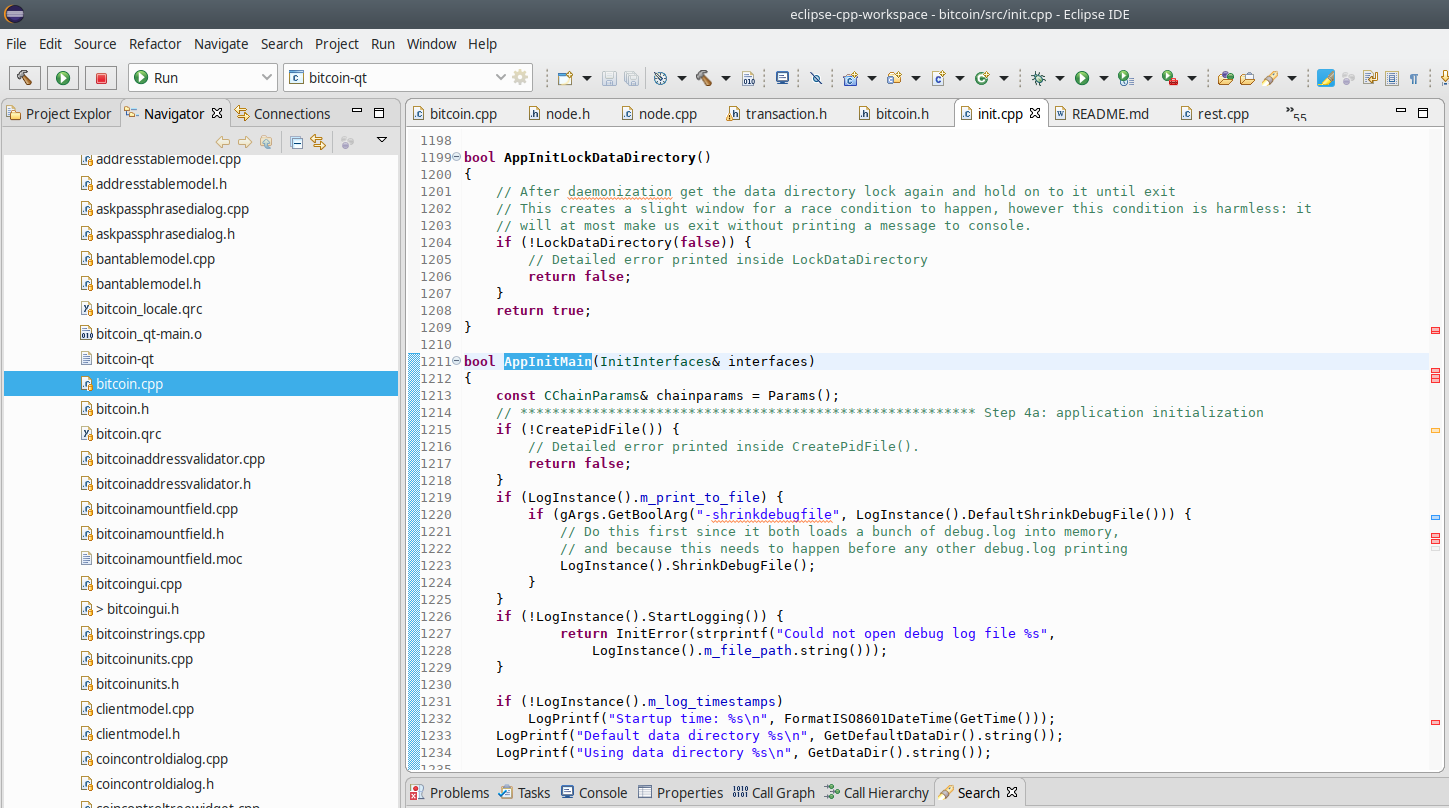Toggle Skip All Breakpoints icon
The image size is (1449, 808).
[x=816, y=78]
